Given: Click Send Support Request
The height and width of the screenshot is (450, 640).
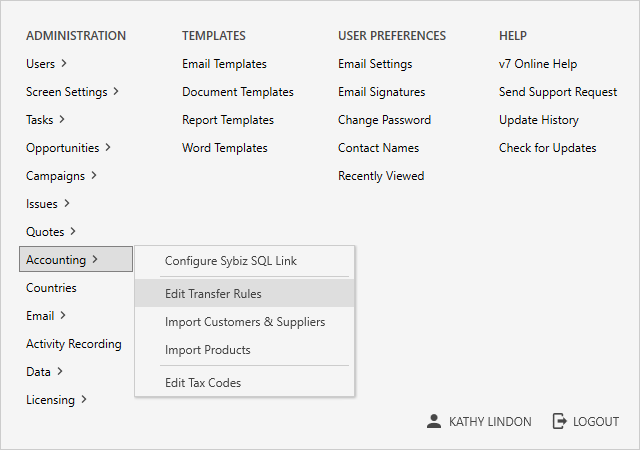Looking at the screenshot, I should pos(557,92).
